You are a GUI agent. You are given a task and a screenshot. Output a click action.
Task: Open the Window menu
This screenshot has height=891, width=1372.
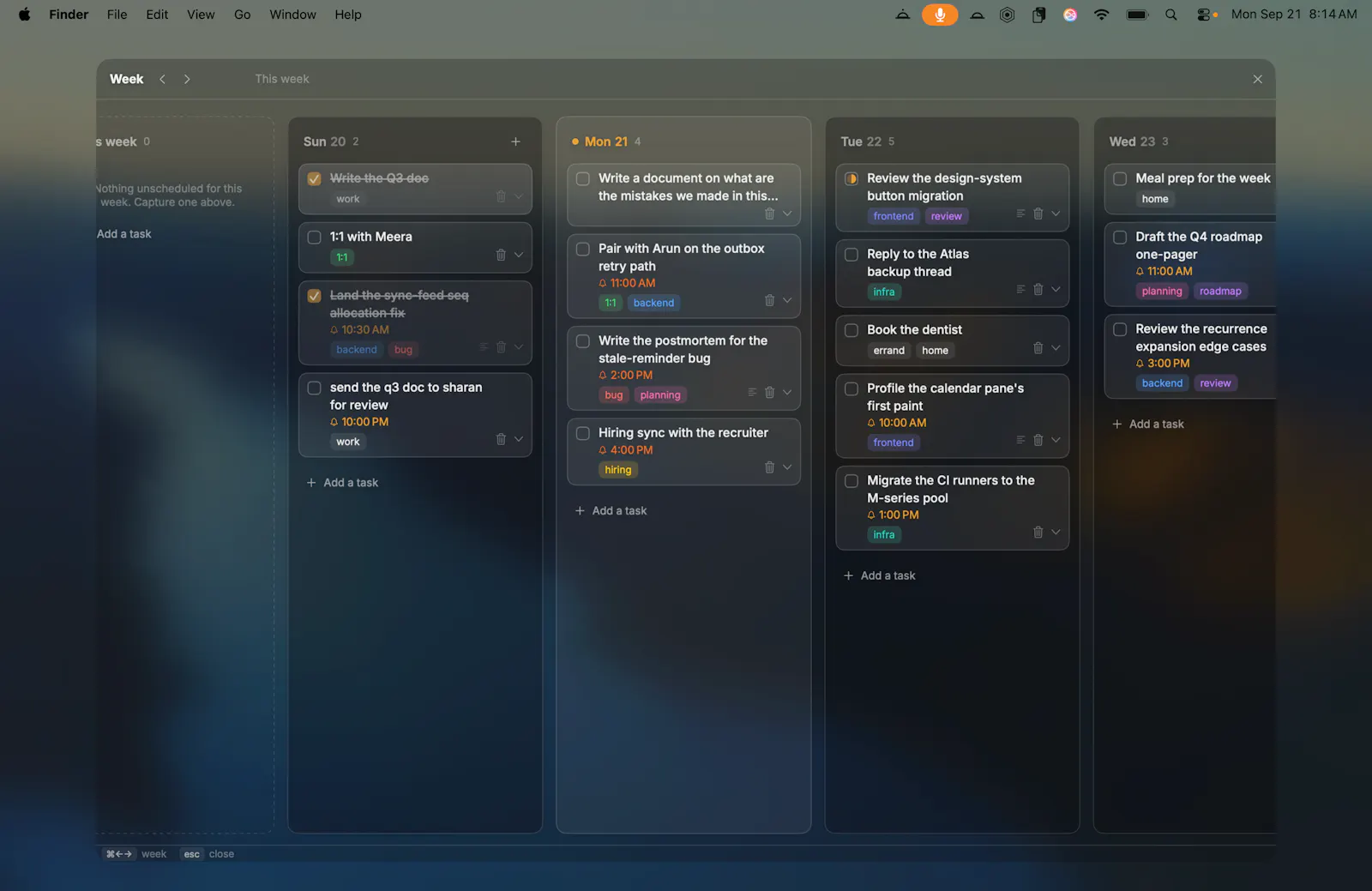point(292,15)
